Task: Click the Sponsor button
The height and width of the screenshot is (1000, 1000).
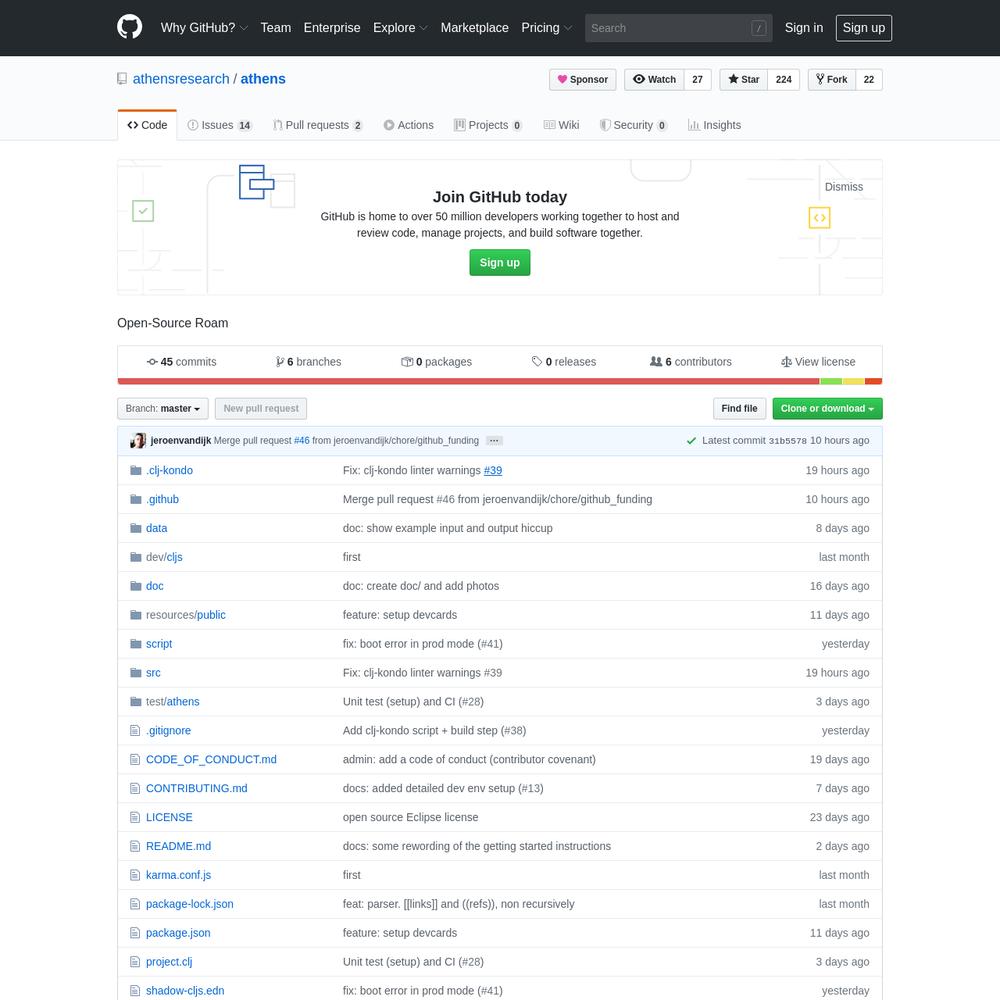Action: click(x=582, y=80)
